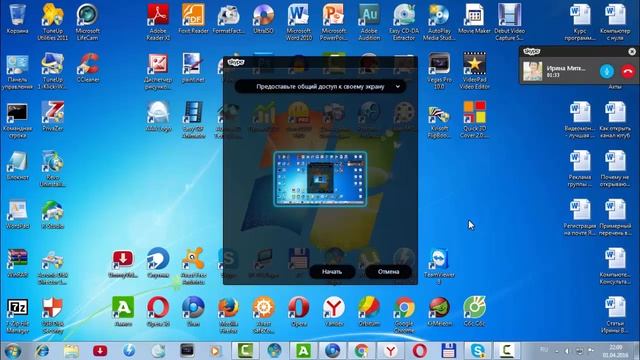This screenshot has width=640, height=360.
Task: Open Yandex browser desktop shortcut
Action: click(x=334, y=312)
